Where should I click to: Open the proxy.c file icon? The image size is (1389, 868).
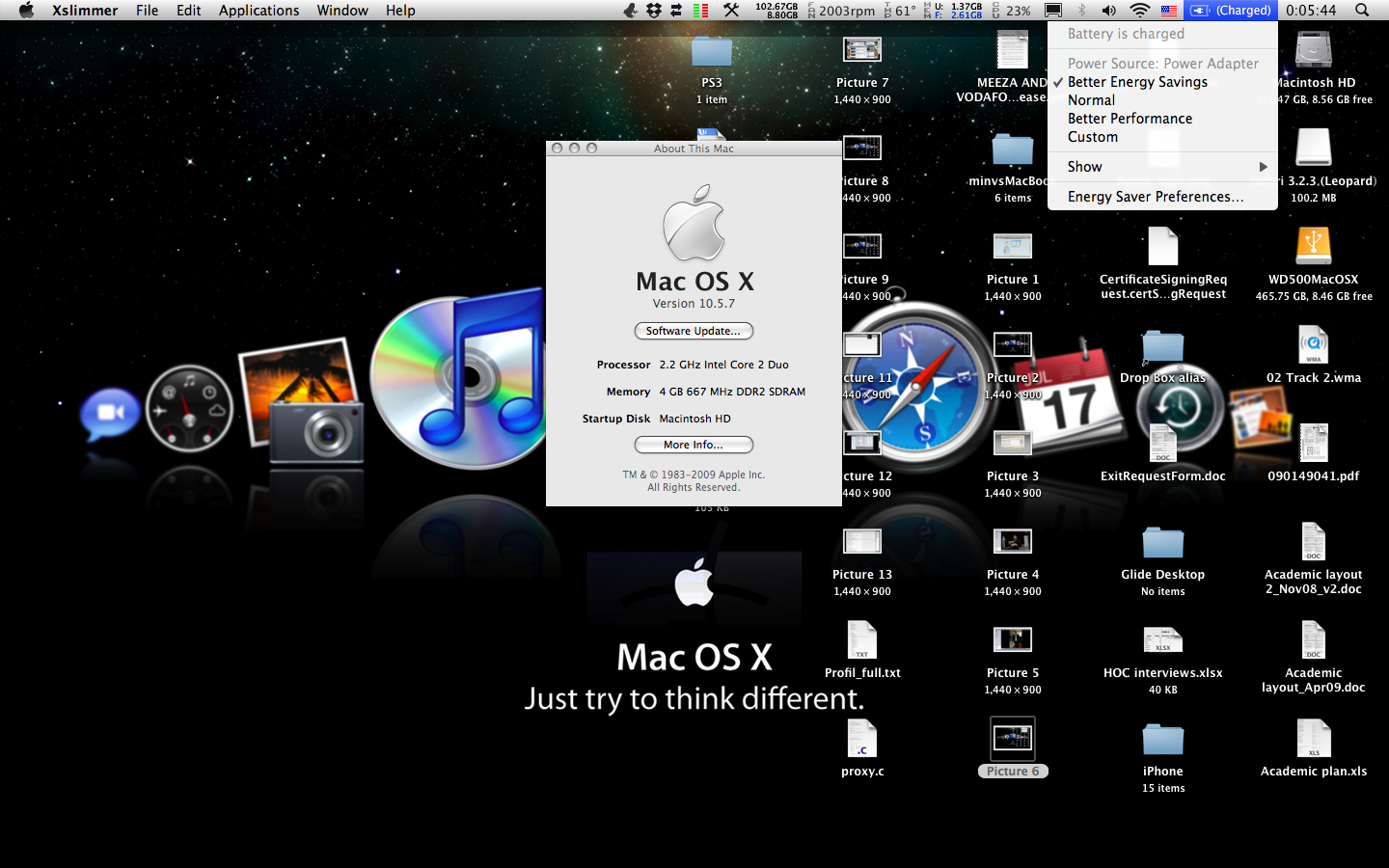click(x=861, y=740)
